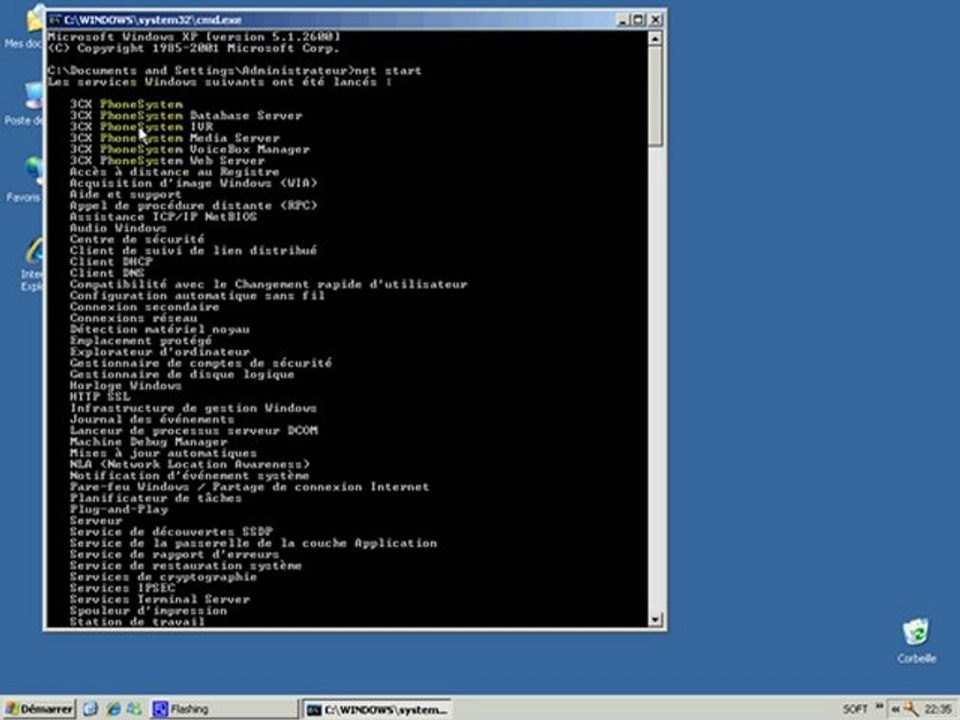The width and height of the screenshot is (960, 720).
Task: Click the 'net start' command prompt line
Action: [234, 71]
